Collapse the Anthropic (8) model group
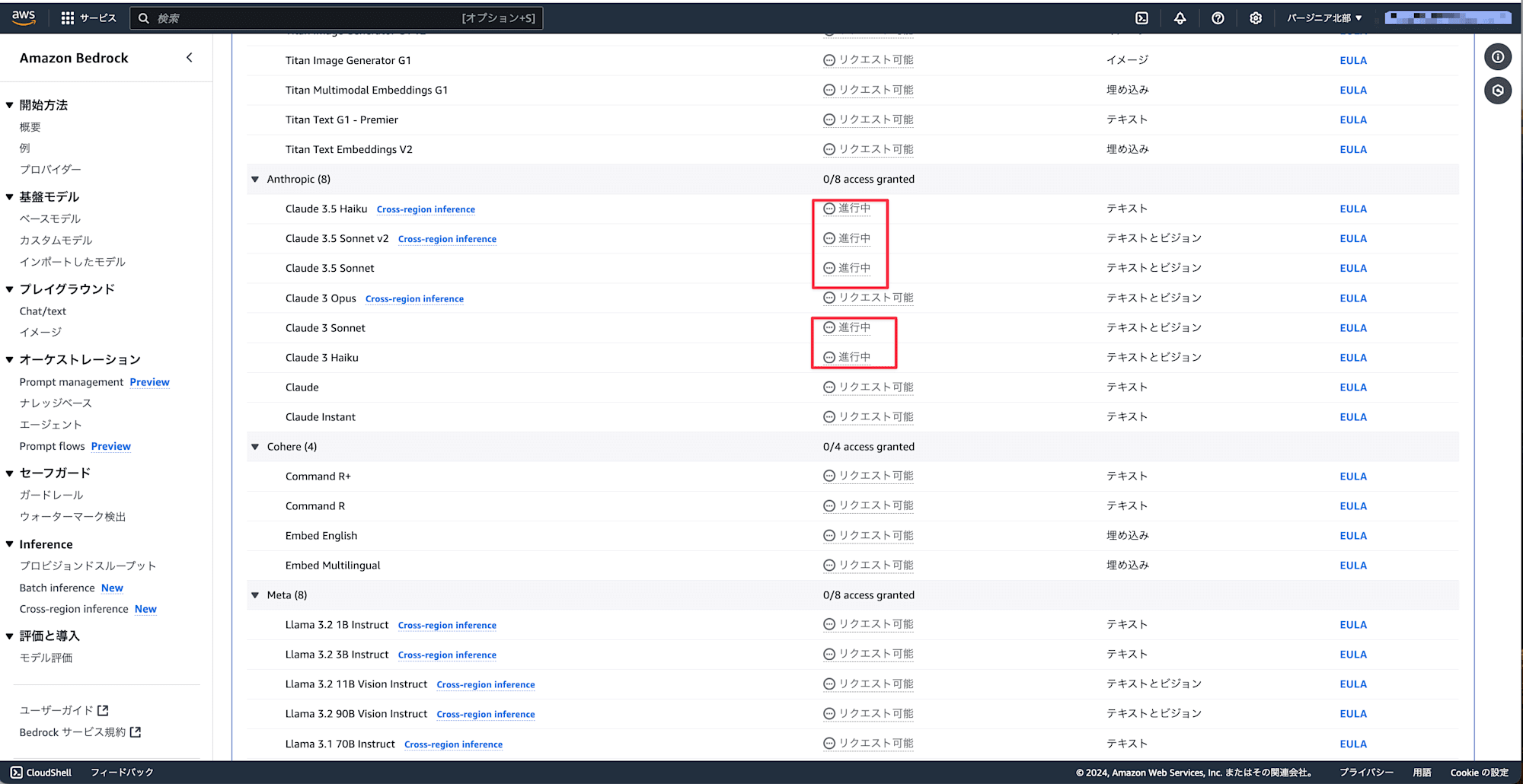Viewport: 1523px width, 784px height. [255, 180]
